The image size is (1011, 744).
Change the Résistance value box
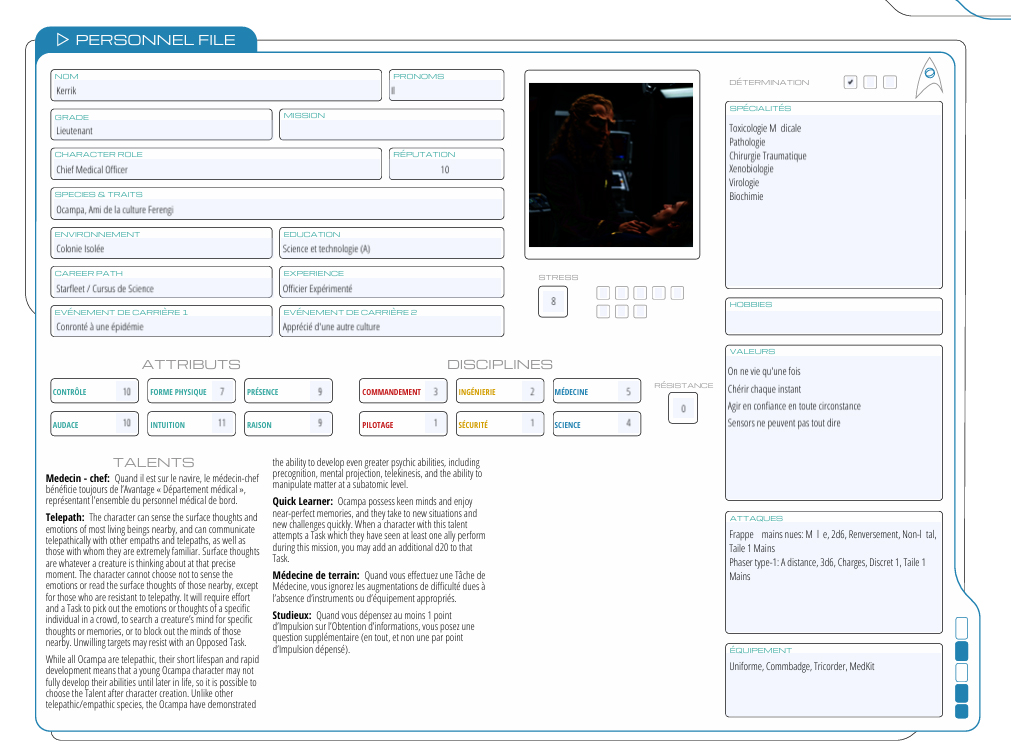[x=683, y=408]
